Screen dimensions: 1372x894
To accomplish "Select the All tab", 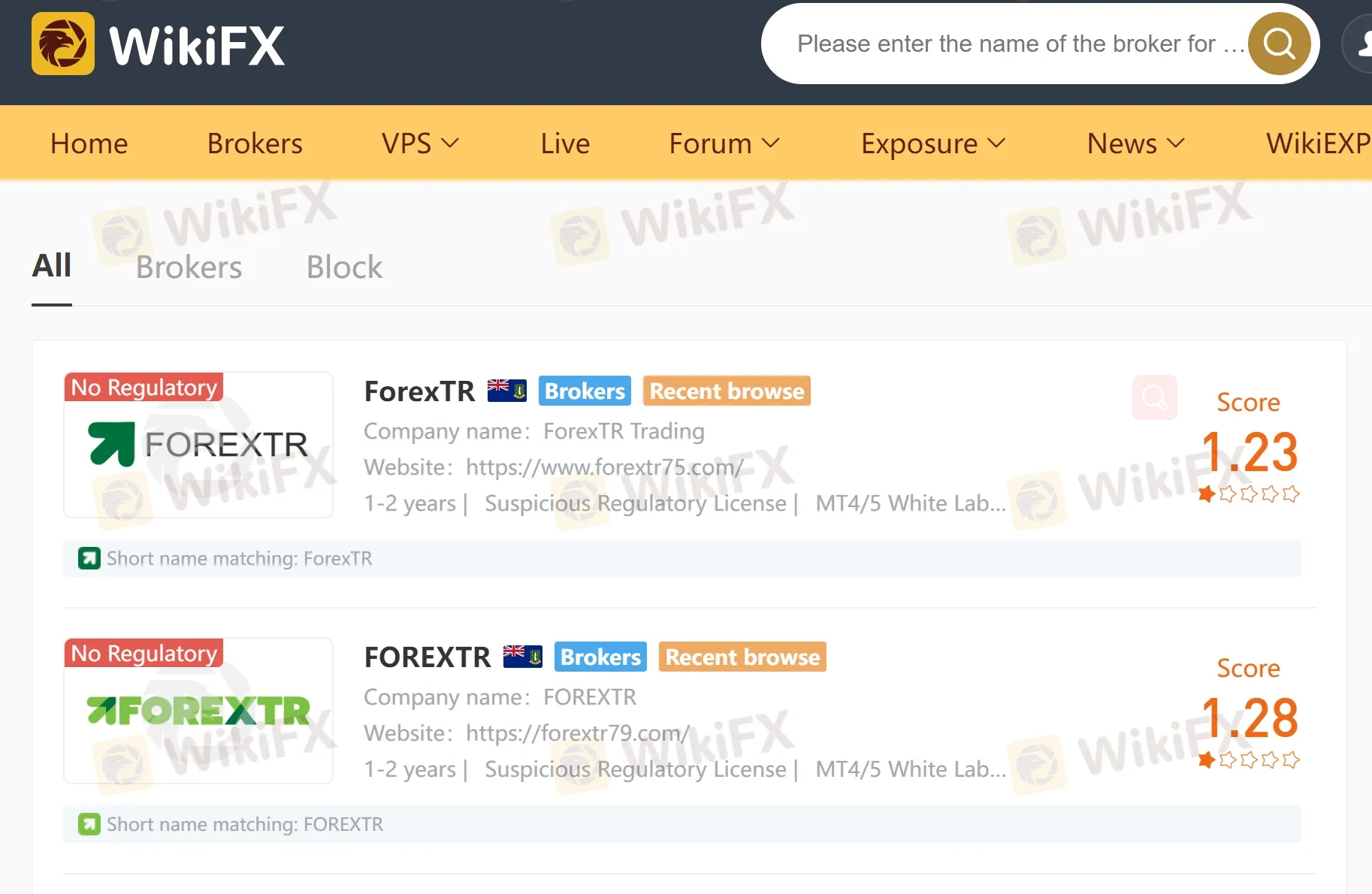I will coord(52,265).
